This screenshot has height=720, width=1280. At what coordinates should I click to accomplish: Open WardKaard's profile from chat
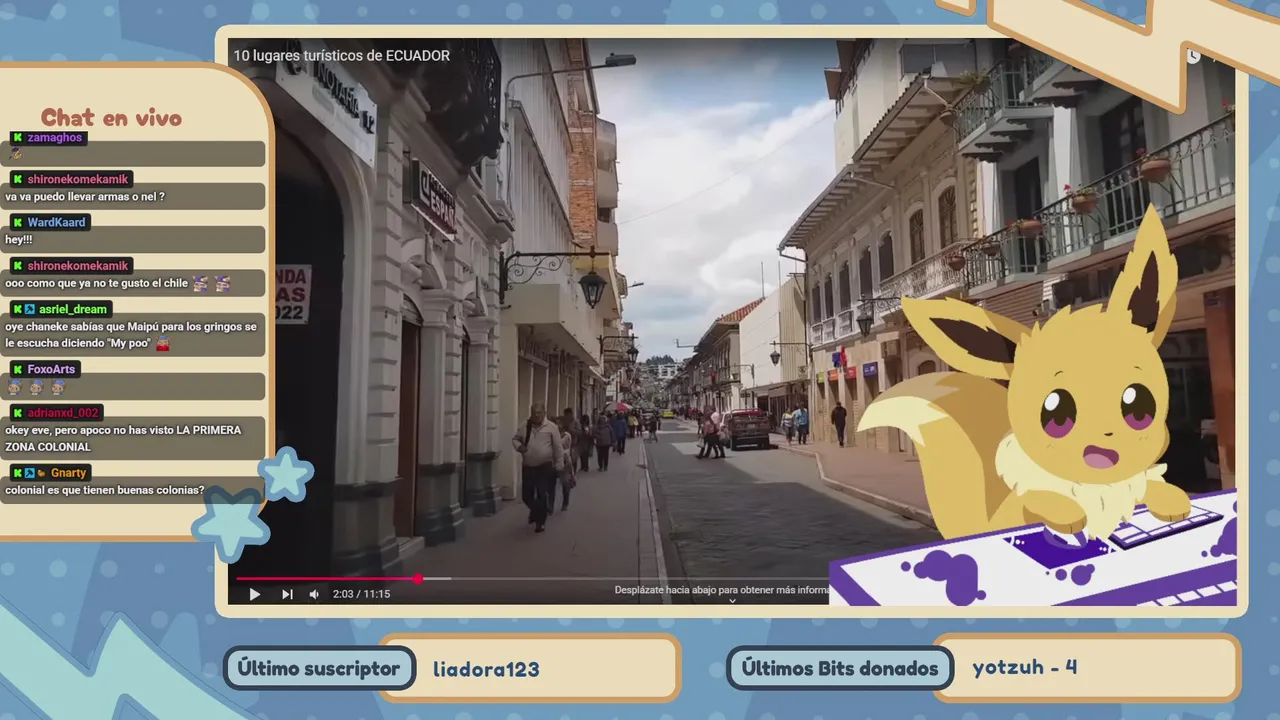pos(57,222)
